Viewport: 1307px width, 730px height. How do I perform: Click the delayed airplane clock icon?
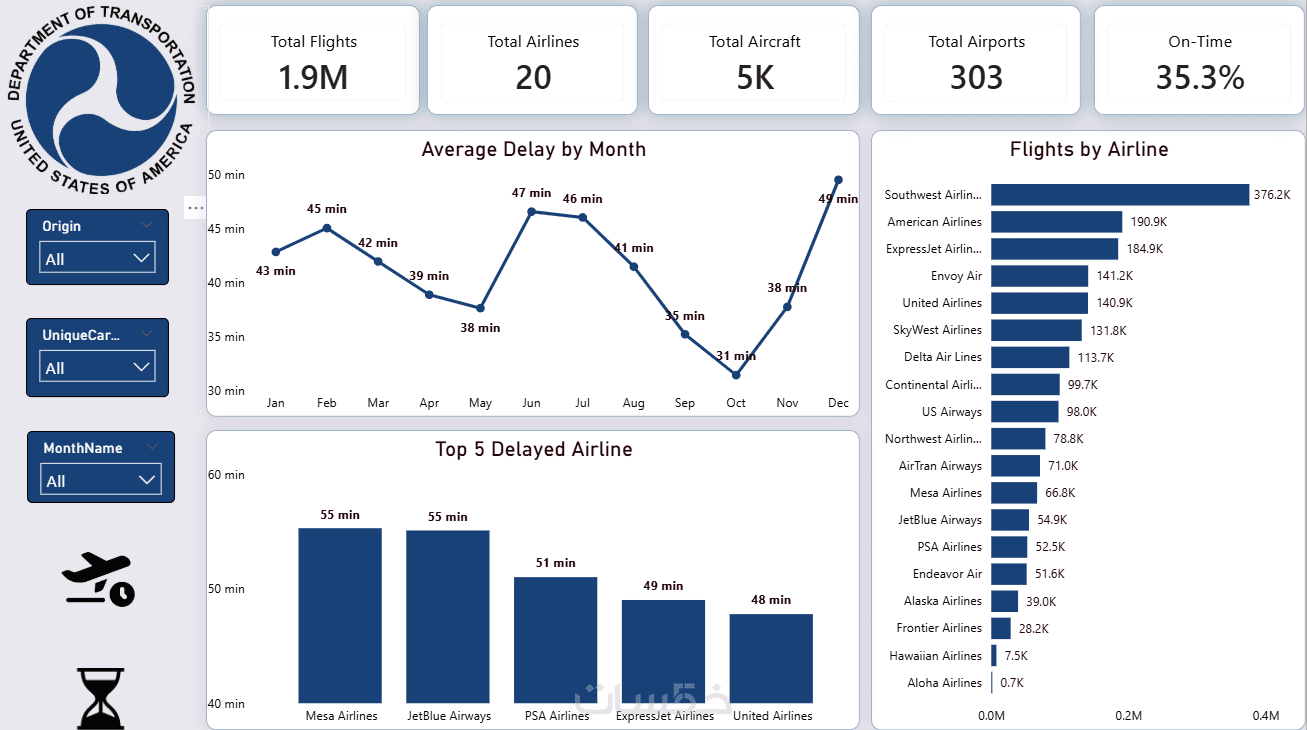click(97, 580)
